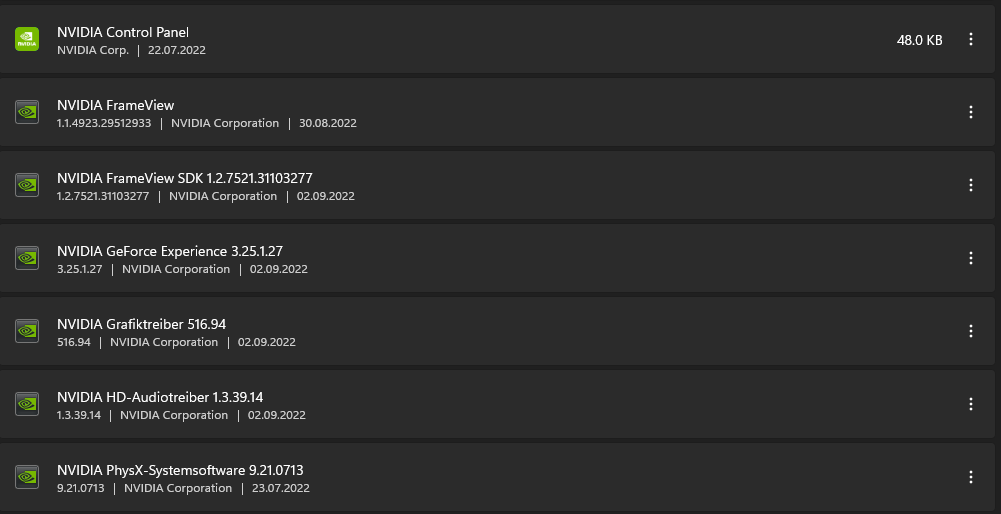1001x514 pixels.
Task: Click the version text 516.94 under Grafiktreiber
Action: tap(74, 342)
